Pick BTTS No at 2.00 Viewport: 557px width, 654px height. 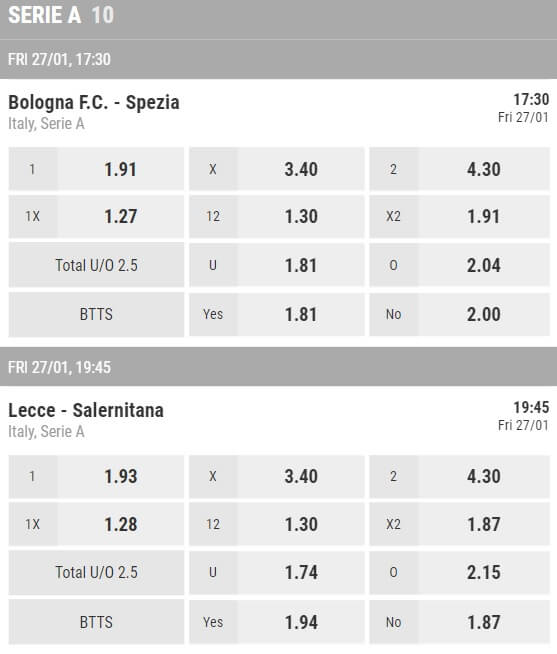point(459,314)
